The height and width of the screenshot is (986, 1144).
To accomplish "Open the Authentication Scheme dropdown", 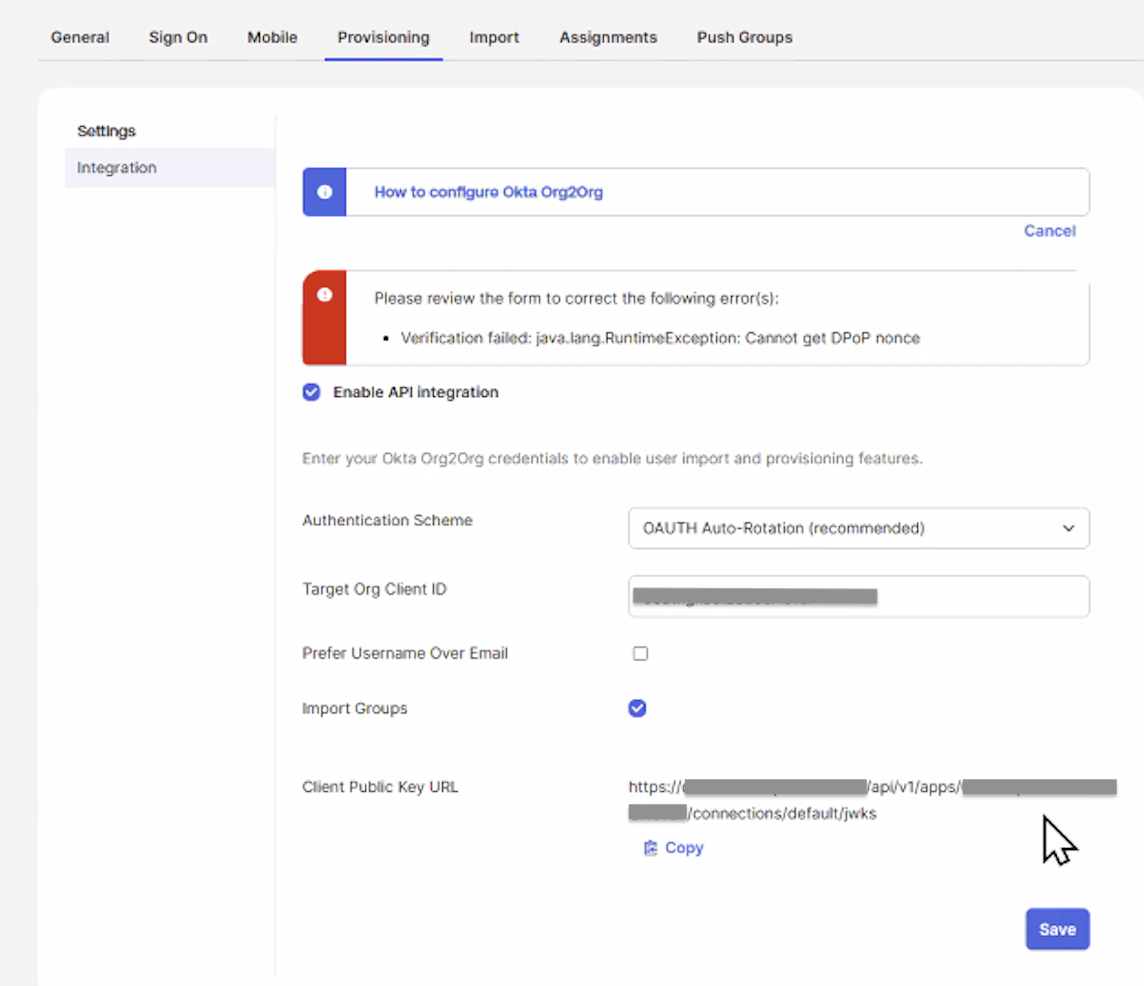I will click(x=859, y=528).
